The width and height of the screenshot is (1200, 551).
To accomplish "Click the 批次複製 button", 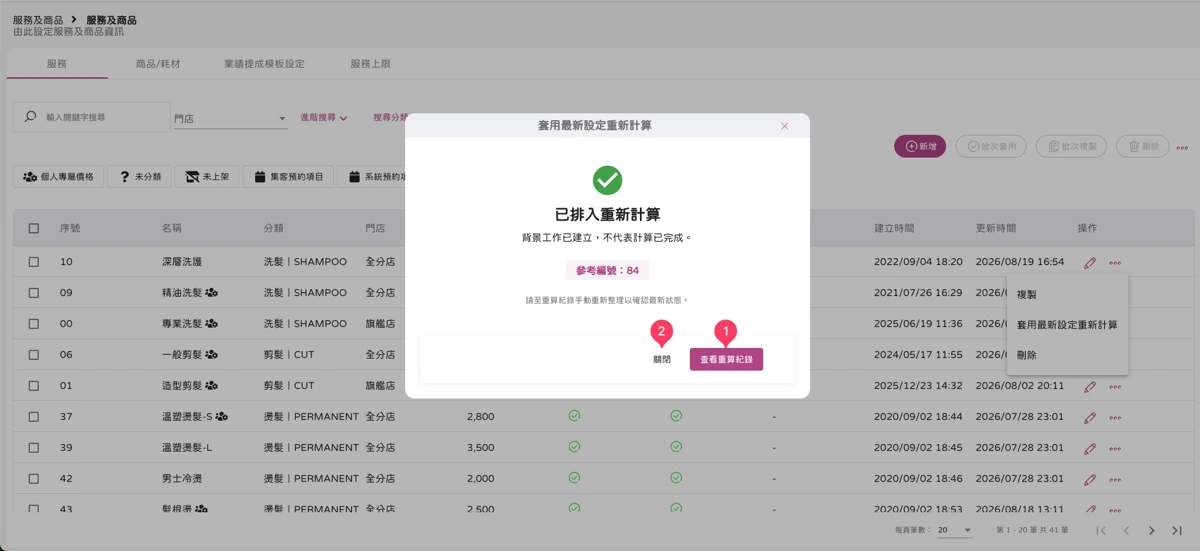I will click(x=1071, y=146).
